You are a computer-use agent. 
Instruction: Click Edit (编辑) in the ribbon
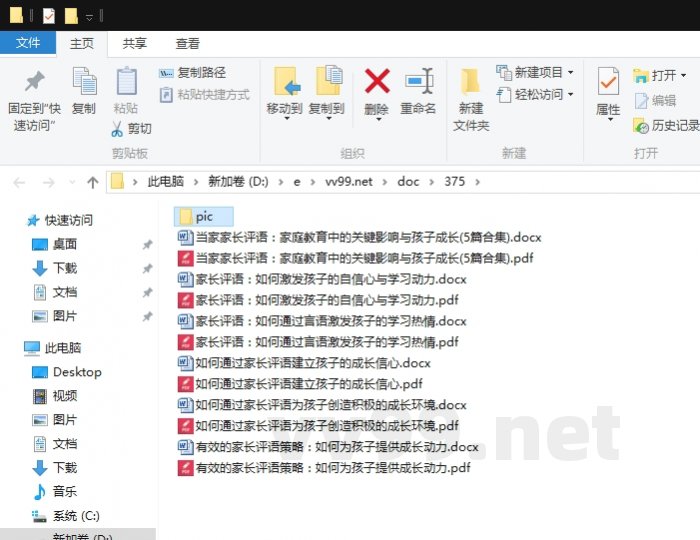click(655, 101)
